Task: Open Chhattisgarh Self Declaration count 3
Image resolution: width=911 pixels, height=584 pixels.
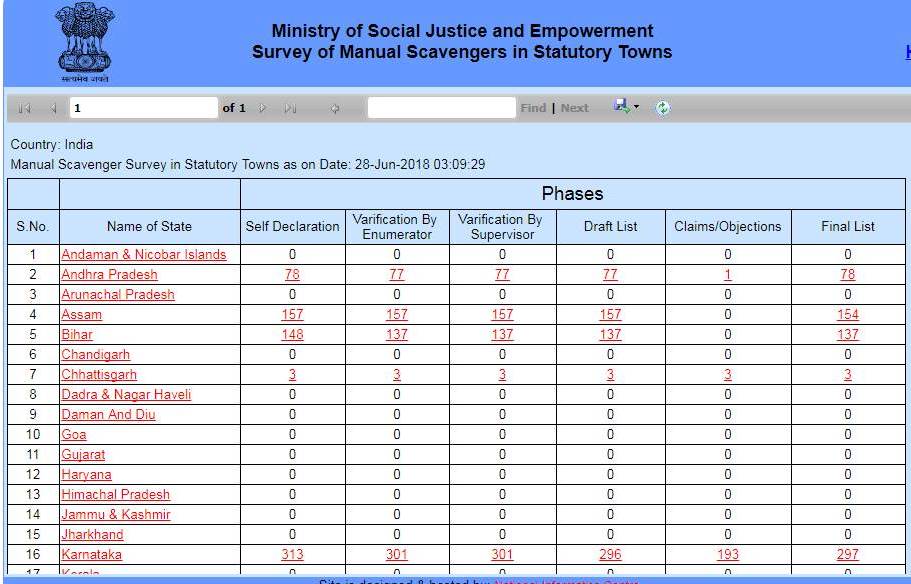Action: 292,375
